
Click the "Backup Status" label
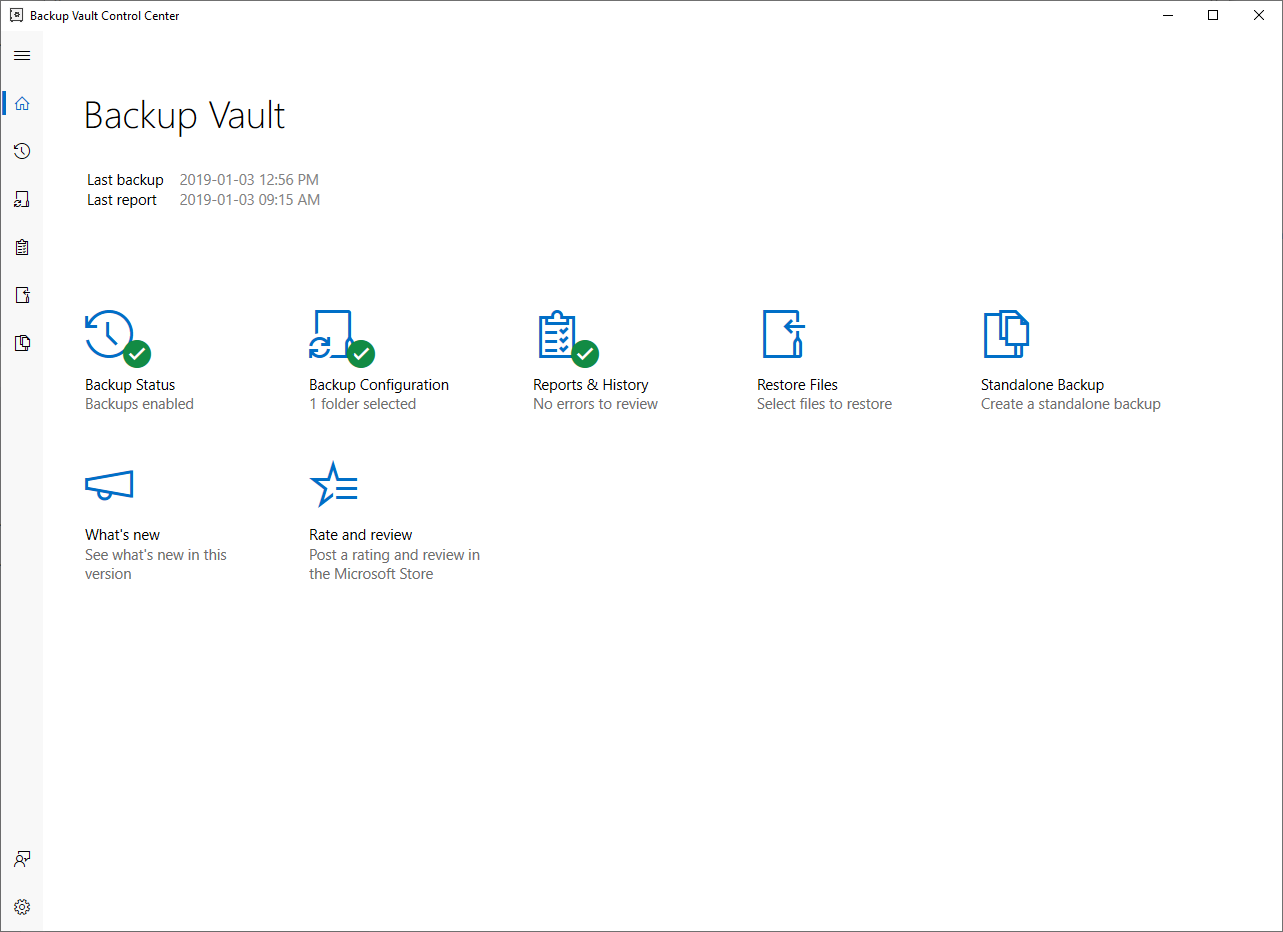130,385
